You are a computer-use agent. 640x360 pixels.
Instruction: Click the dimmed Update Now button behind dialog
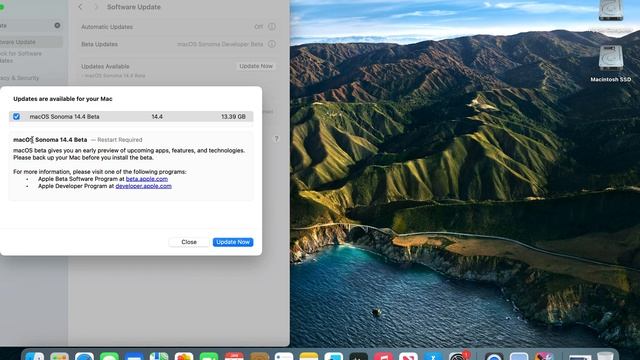click(256, 66)
